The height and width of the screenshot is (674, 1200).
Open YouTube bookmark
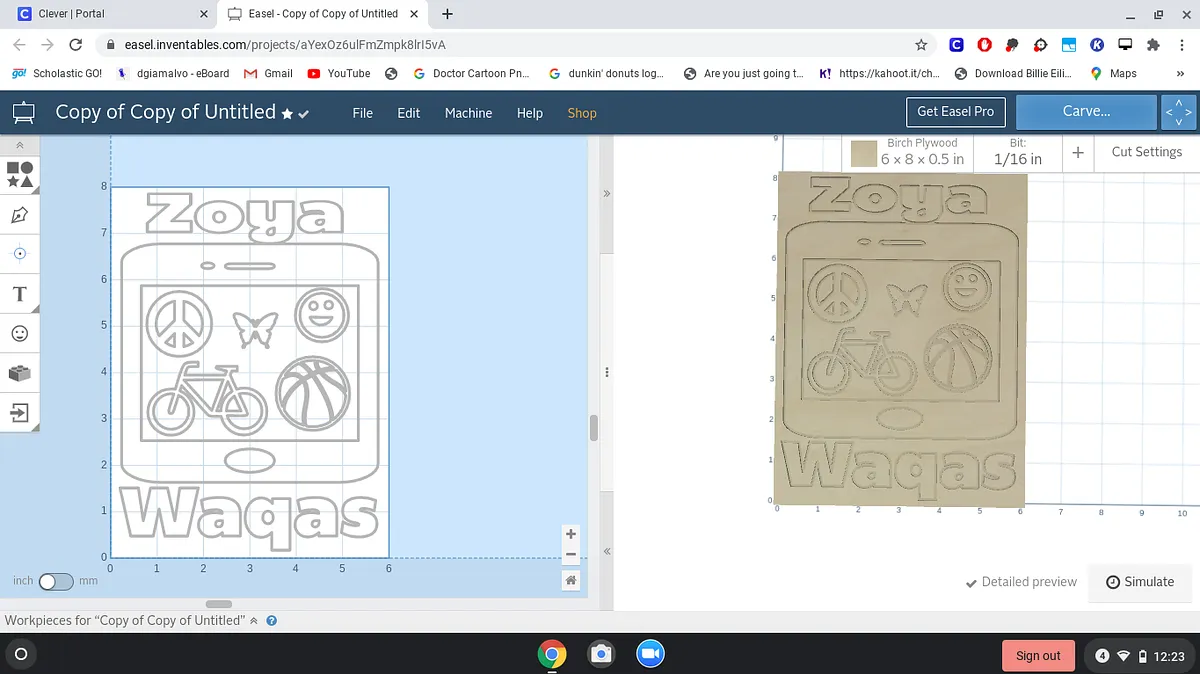point(339,73)
